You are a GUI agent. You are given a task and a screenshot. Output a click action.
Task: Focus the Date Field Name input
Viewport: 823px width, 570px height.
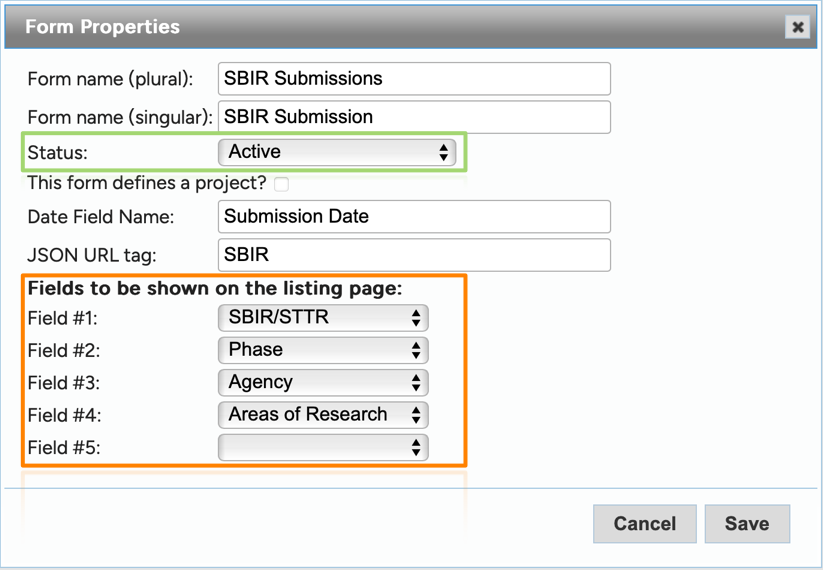point(414,217)
